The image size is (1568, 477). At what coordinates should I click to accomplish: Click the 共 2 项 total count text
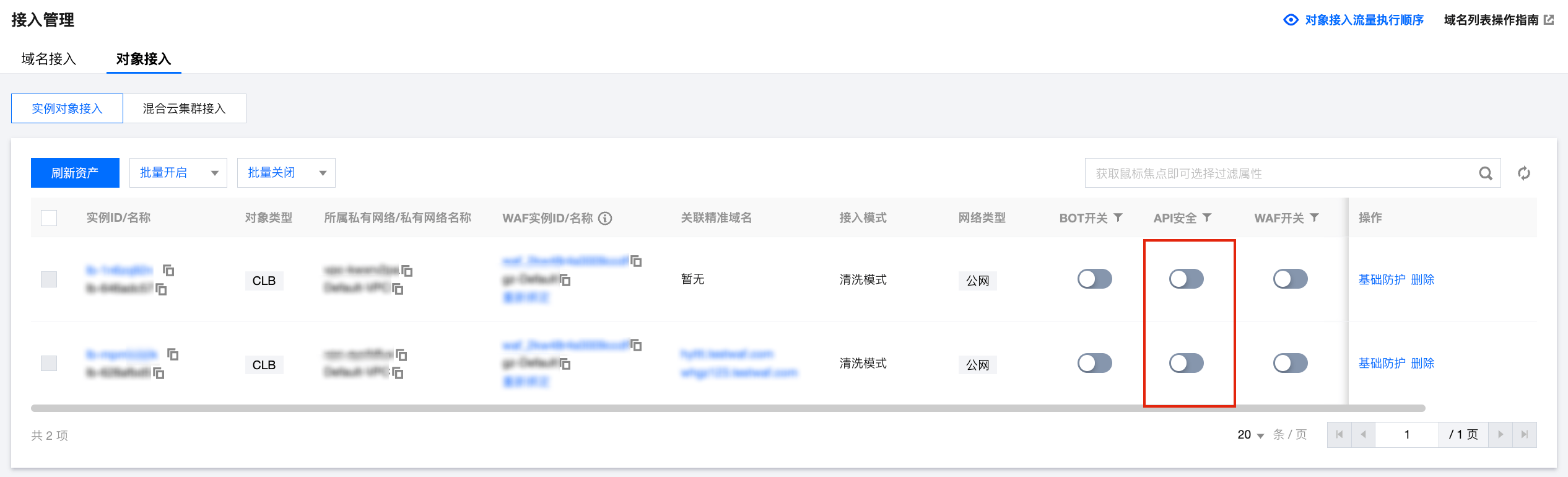[50, 435]
